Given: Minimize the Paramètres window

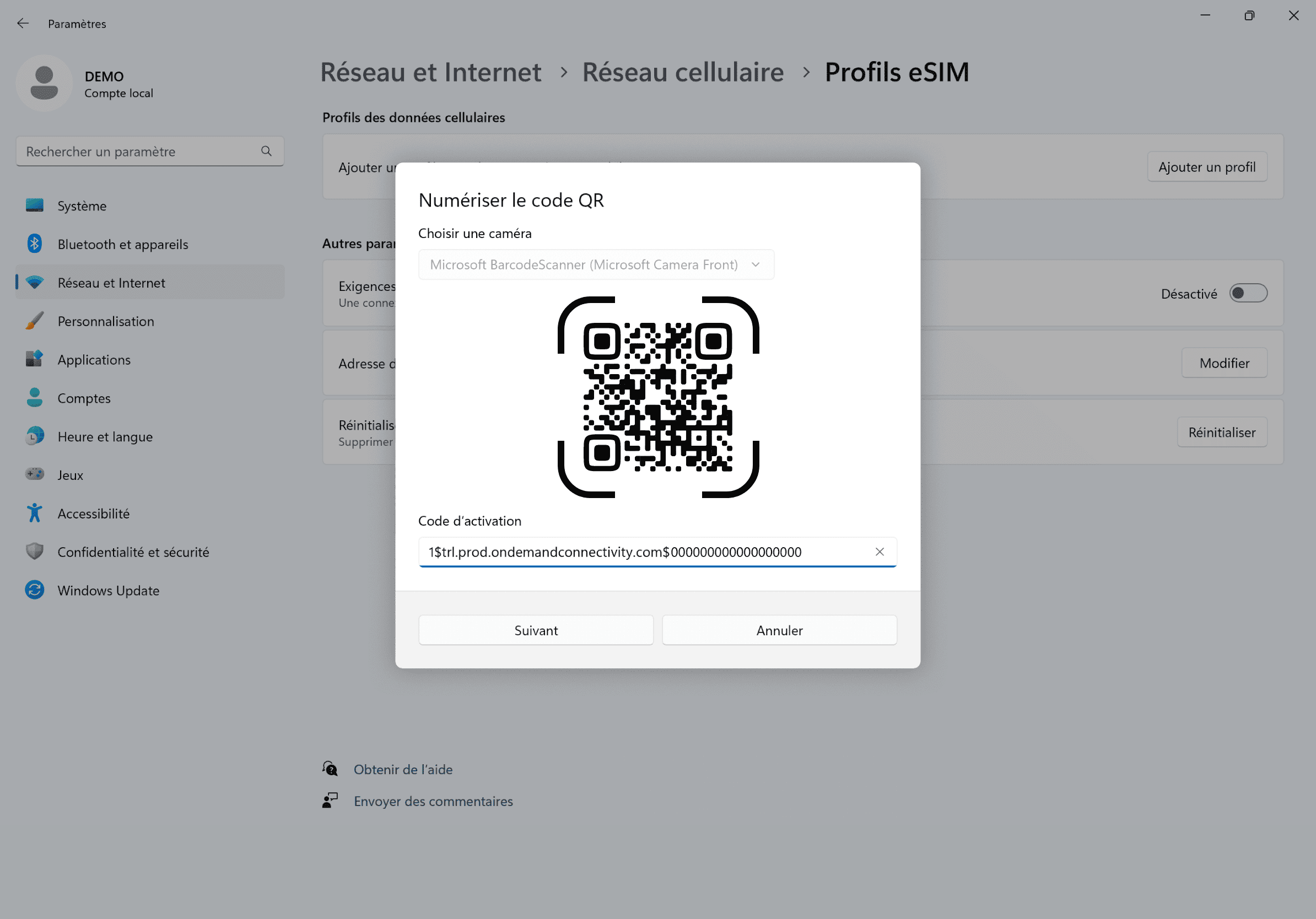Looking at the screenshot, I should 1205,15.
